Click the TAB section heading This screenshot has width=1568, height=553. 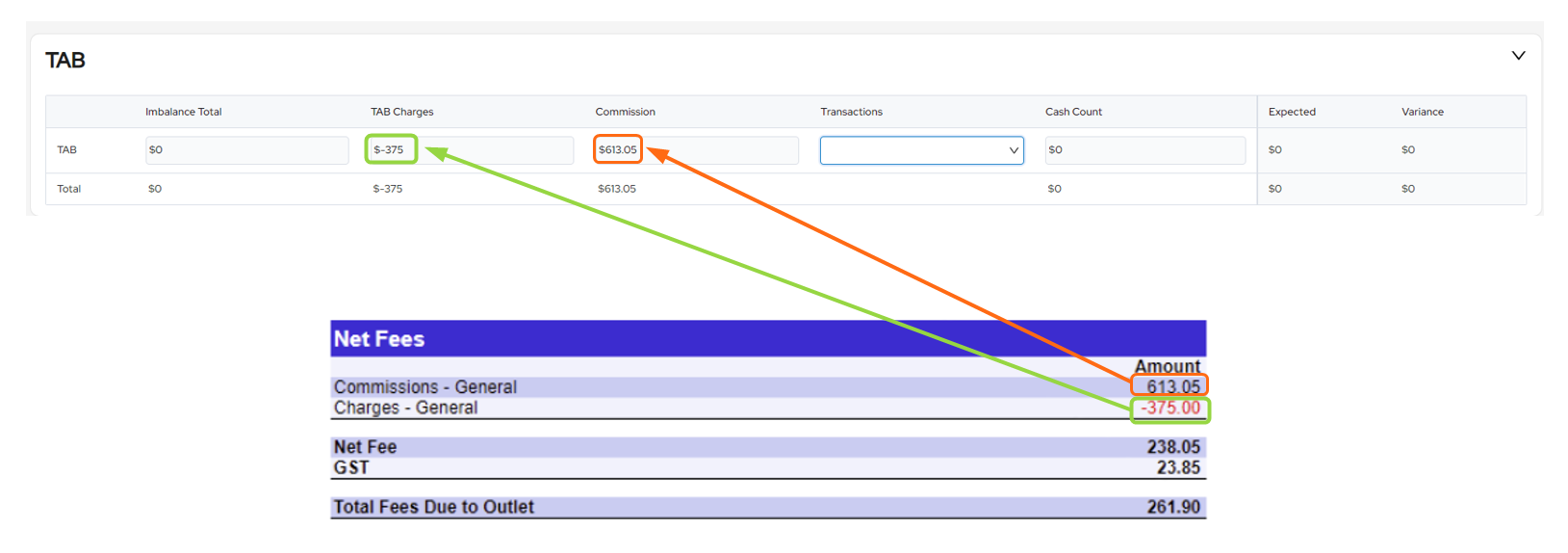65,61
